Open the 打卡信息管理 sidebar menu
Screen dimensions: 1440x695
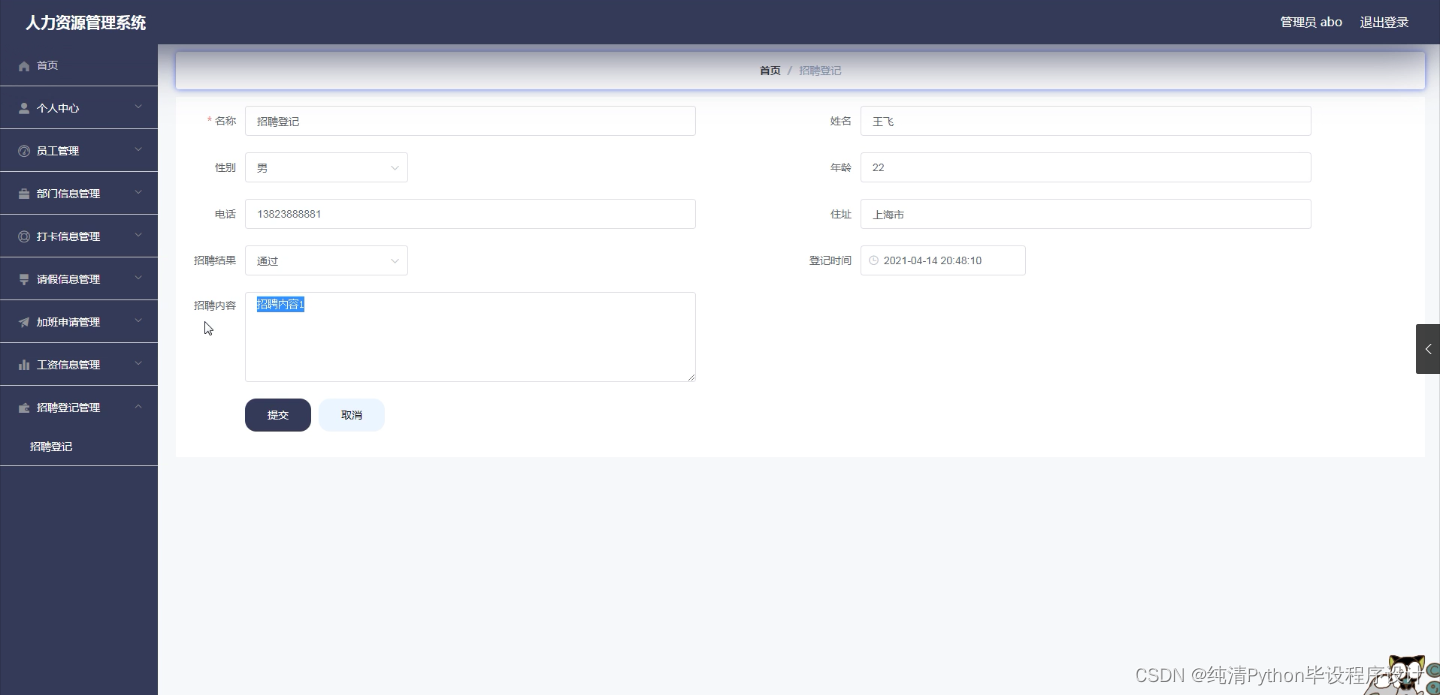[x=79, y=237]
